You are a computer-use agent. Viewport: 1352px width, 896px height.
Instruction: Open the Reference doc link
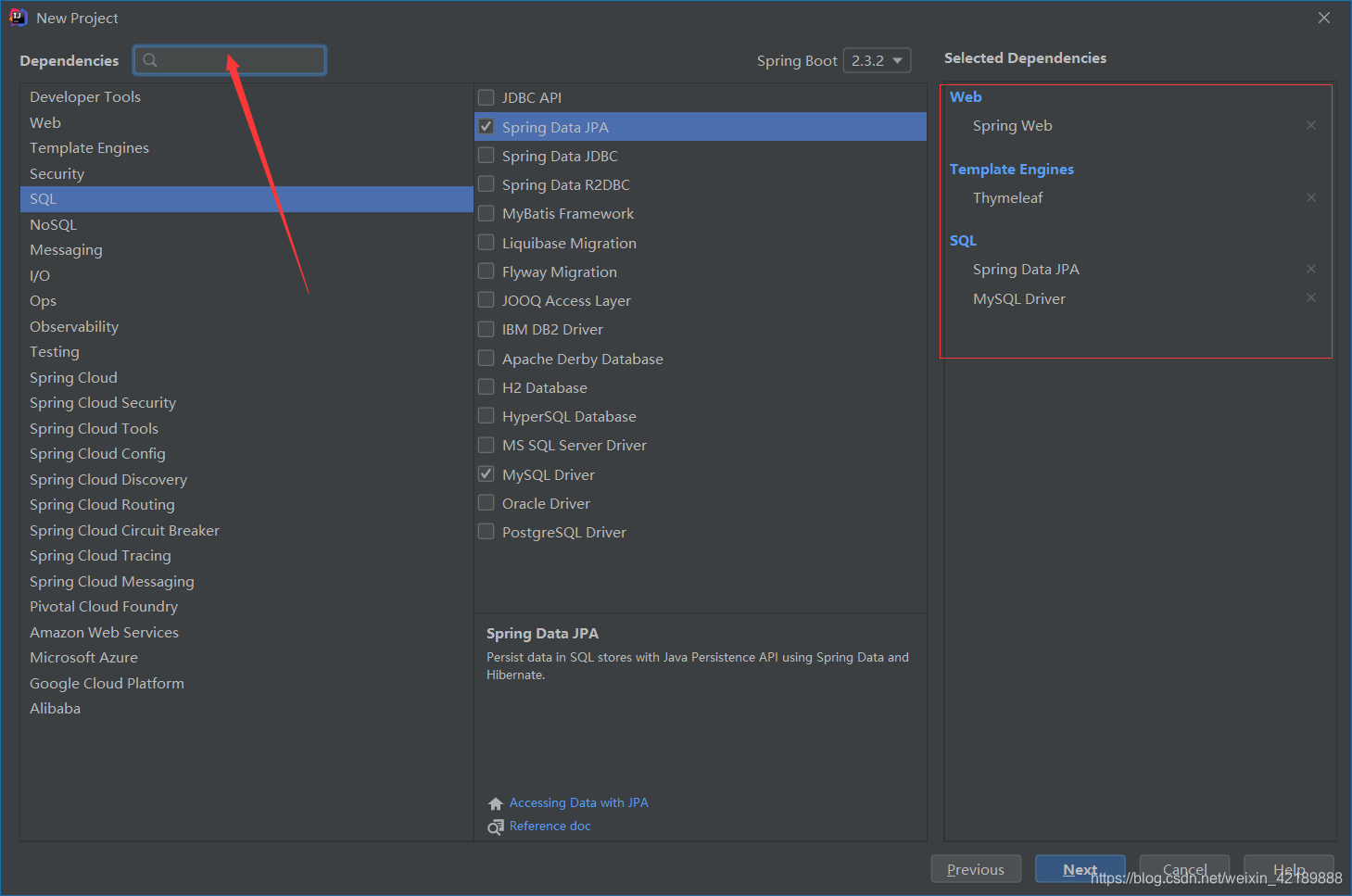(x=550, y=826)
